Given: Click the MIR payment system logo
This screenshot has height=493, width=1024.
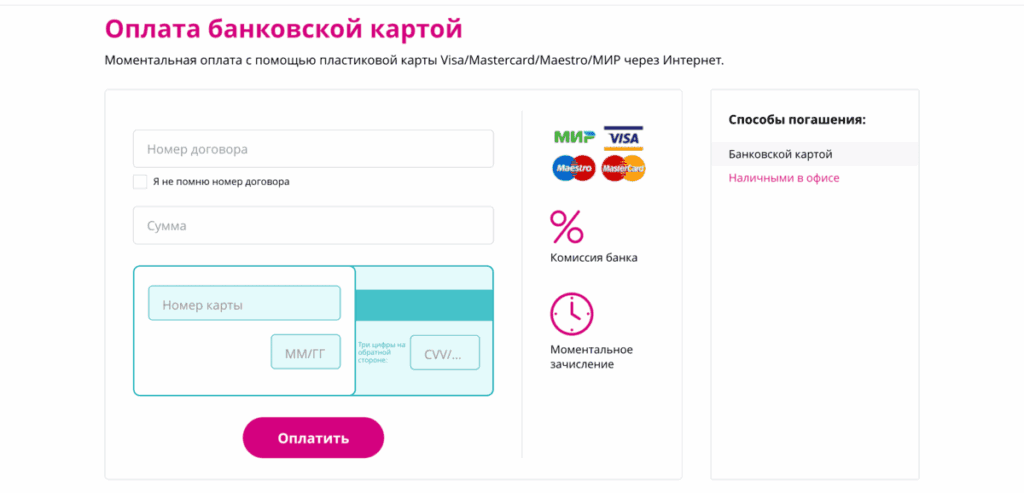Looking at the screenshot, I should pos(574,136).
